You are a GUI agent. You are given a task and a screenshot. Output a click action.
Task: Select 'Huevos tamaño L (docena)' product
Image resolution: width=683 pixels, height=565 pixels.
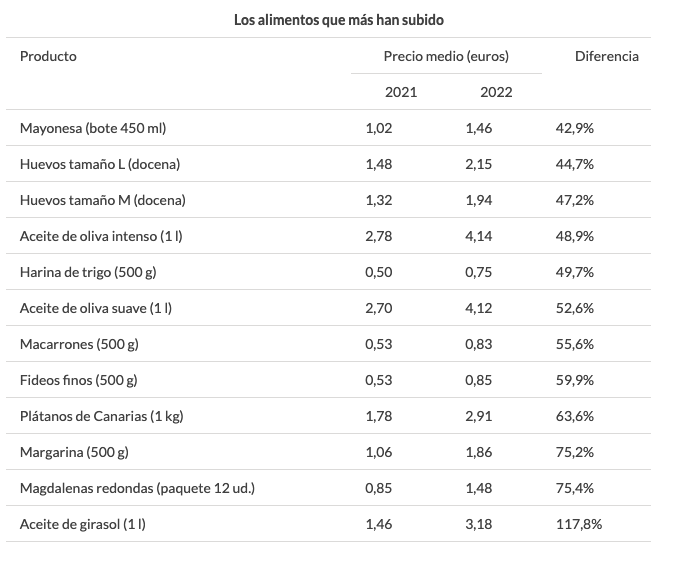click(x=100, y=164)
